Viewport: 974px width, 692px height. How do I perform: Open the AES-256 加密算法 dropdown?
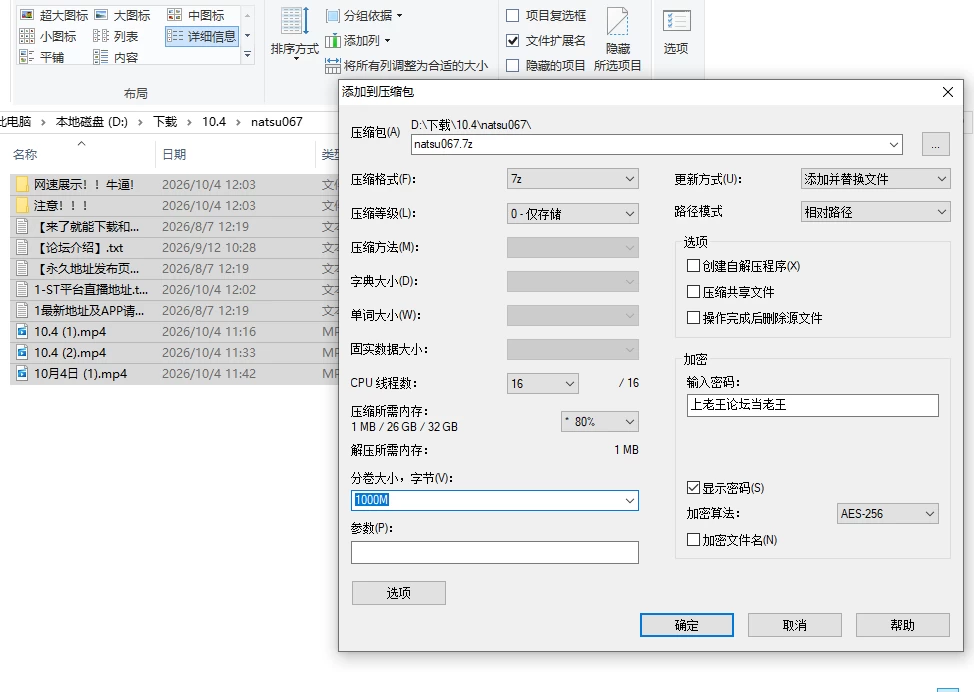[887, 514]
